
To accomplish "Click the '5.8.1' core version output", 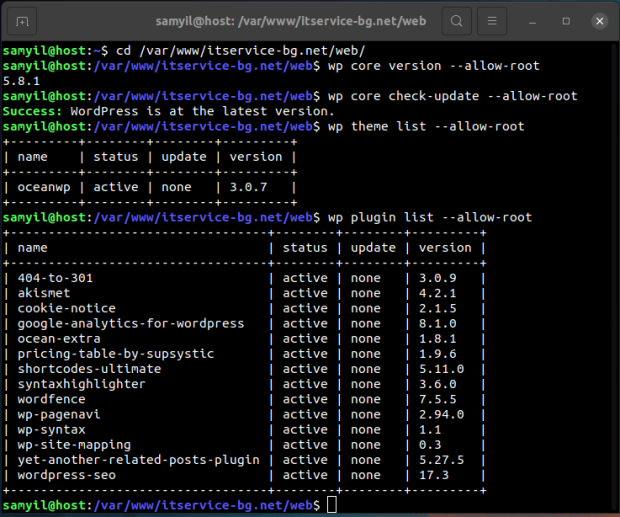I will (x=21, y=81).
